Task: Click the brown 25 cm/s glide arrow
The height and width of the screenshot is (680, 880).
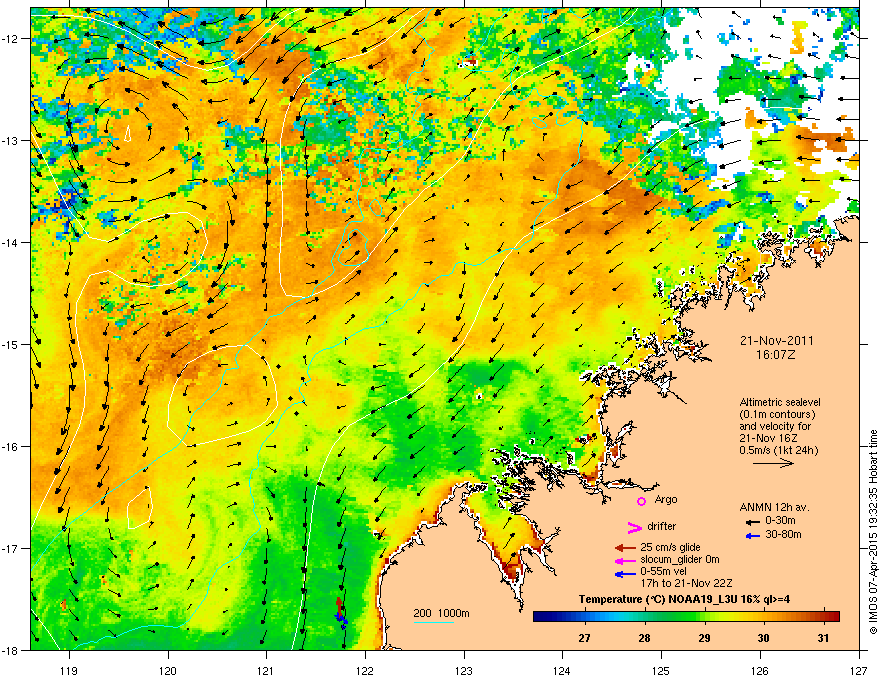Action: [x=625, y=548]
